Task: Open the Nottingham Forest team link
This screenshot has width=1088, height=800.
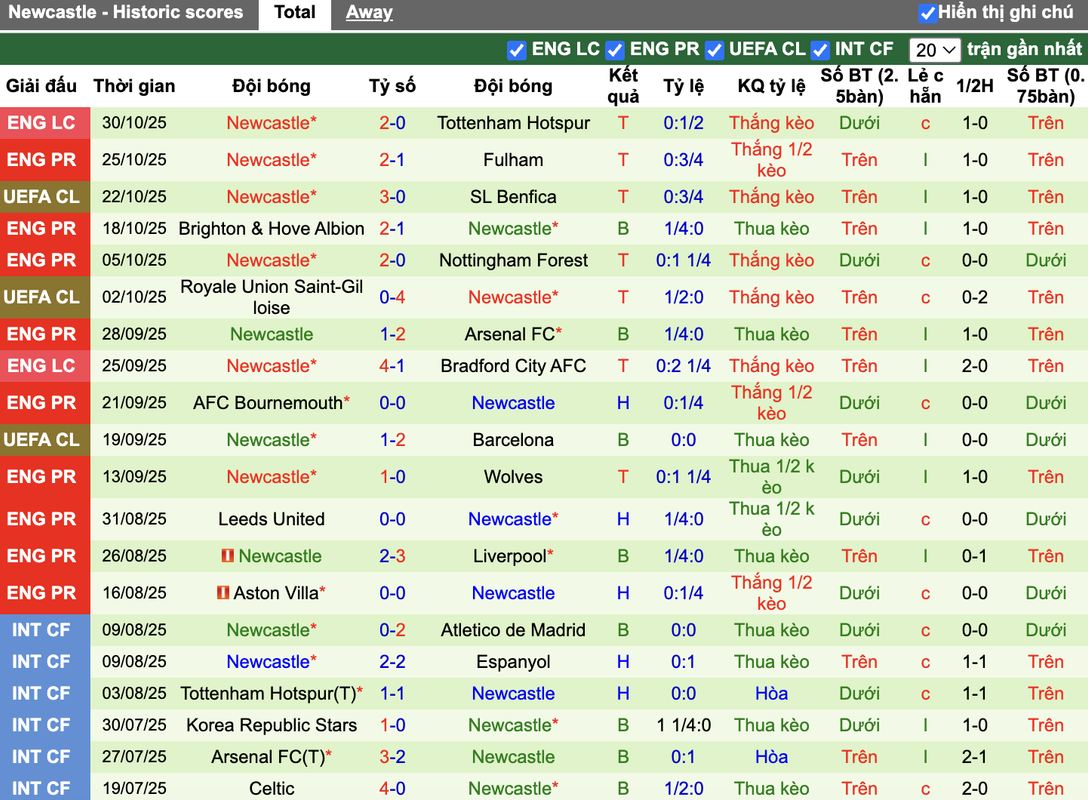Action: coord(513,260)
